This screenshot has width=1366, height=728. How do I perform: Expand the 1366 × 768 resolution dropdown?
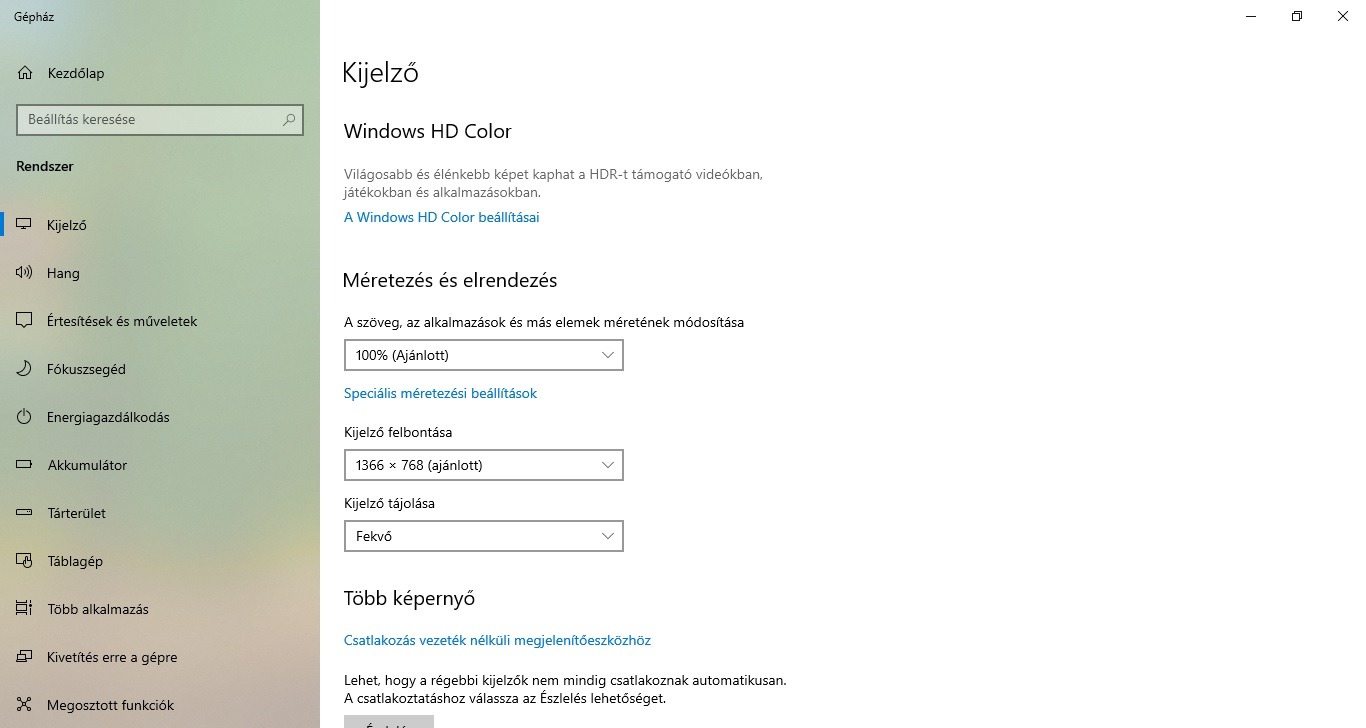483,465
